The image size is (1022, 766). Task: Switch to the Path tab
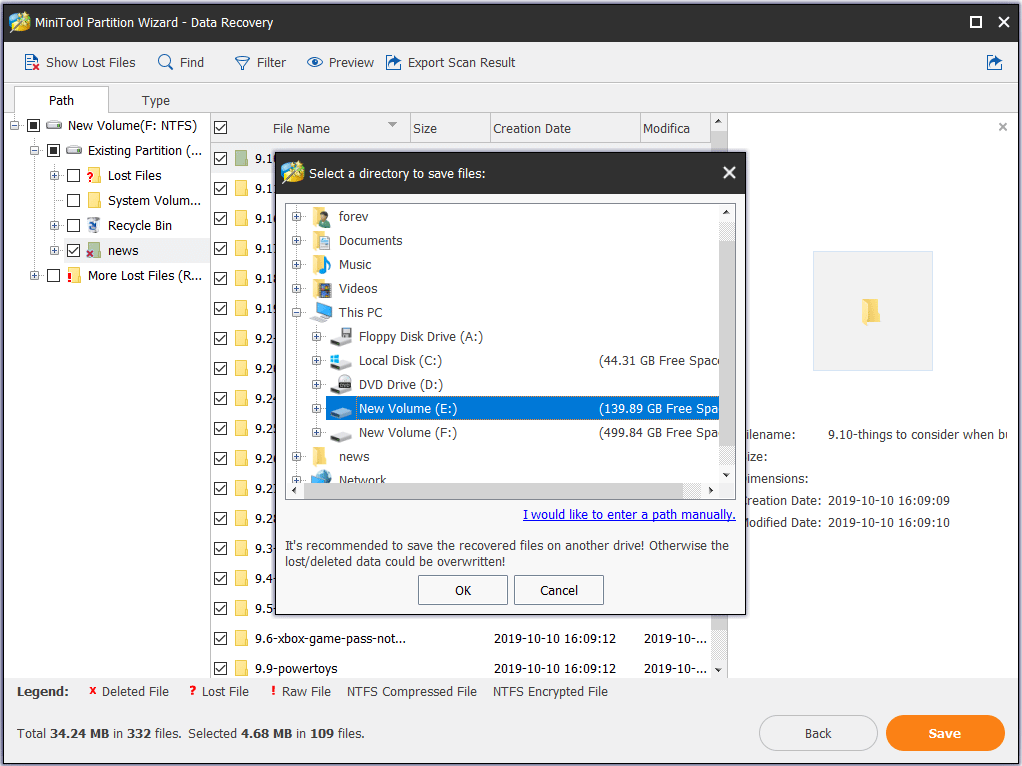(61, 100)
